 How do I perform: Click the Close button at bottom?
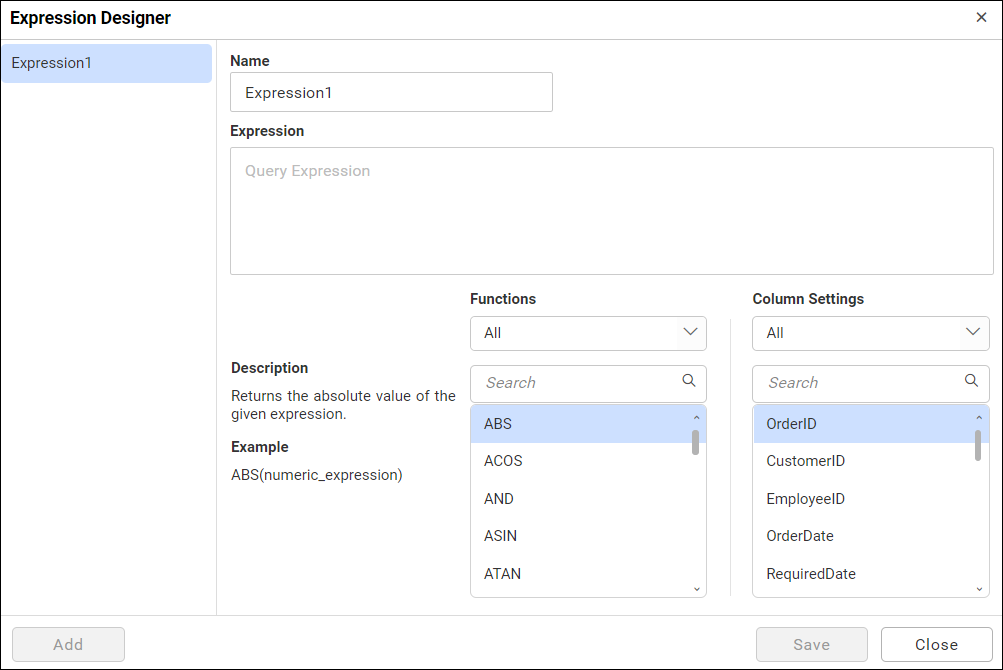point(936,645)
